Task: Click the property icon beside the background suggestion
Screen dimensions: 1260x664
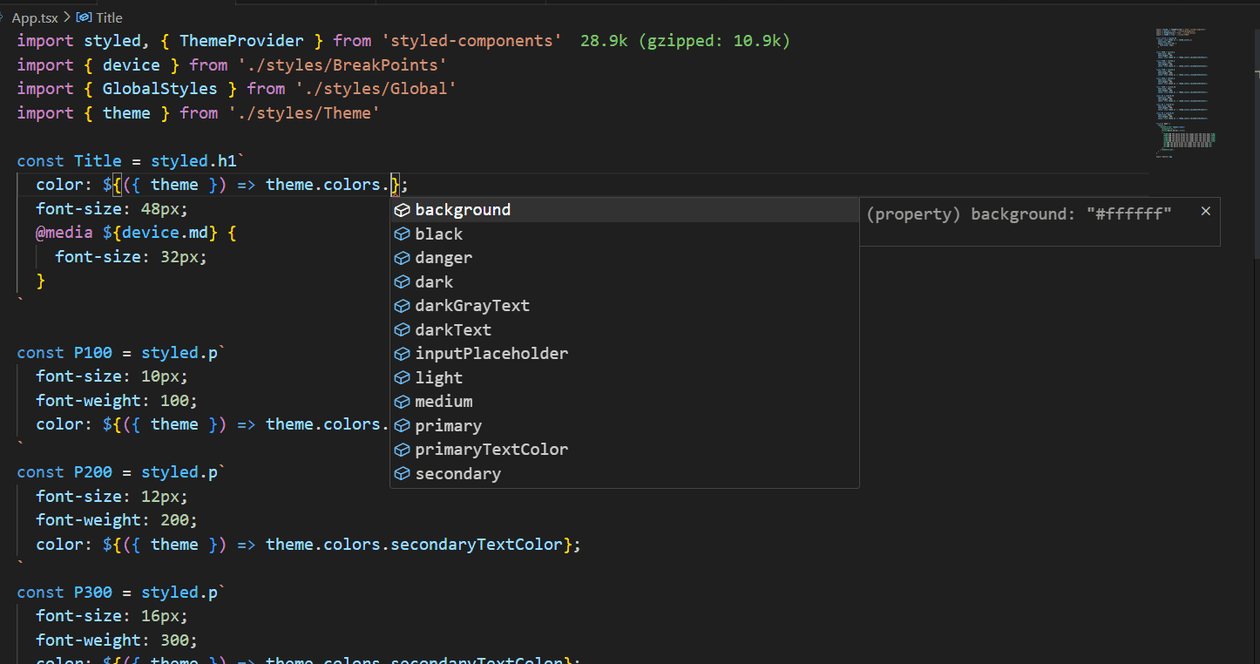Action: pyautogui.click(x=402, y=210)
